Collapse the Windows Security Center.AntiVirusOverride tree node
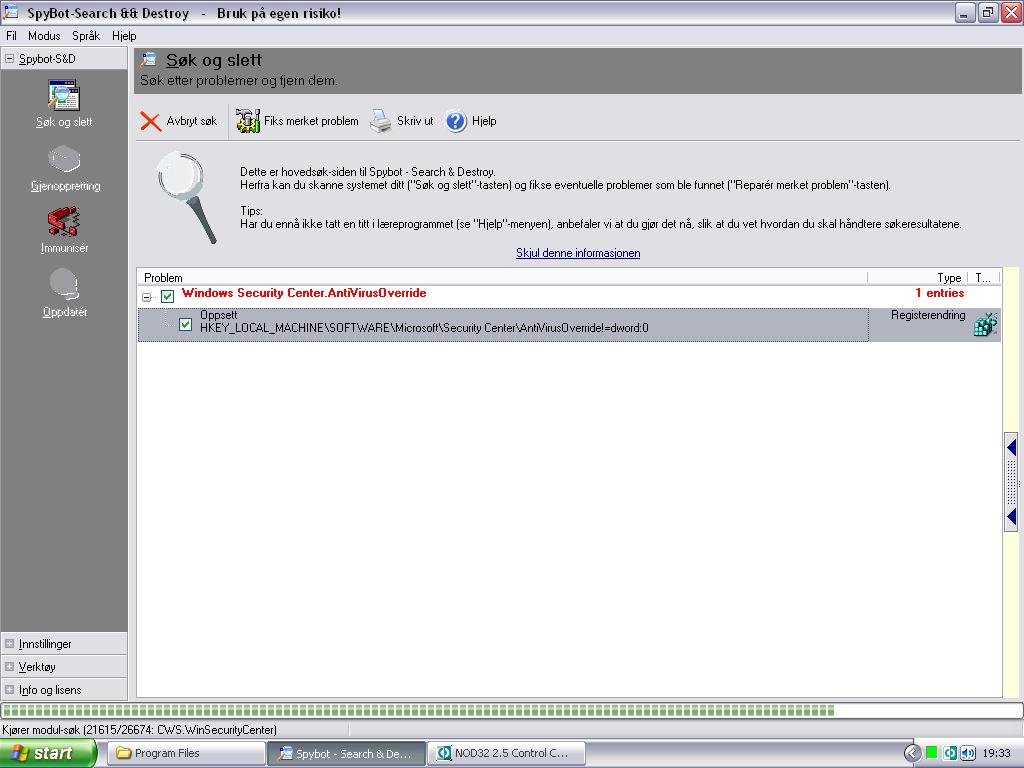Viewport: 1024px width, 768px height. [147, 297]
